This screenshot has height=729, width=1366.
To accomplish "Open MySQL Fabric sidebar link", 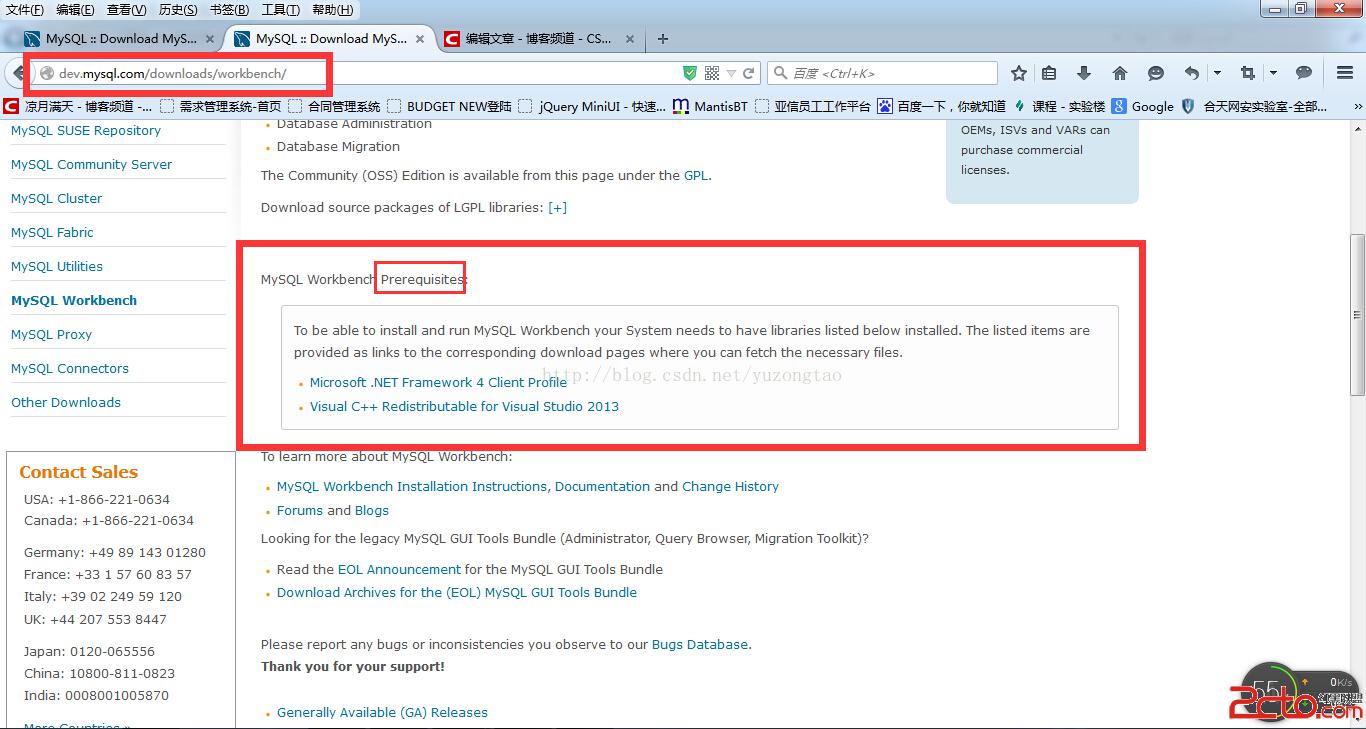I will click(x=52, y=232).
